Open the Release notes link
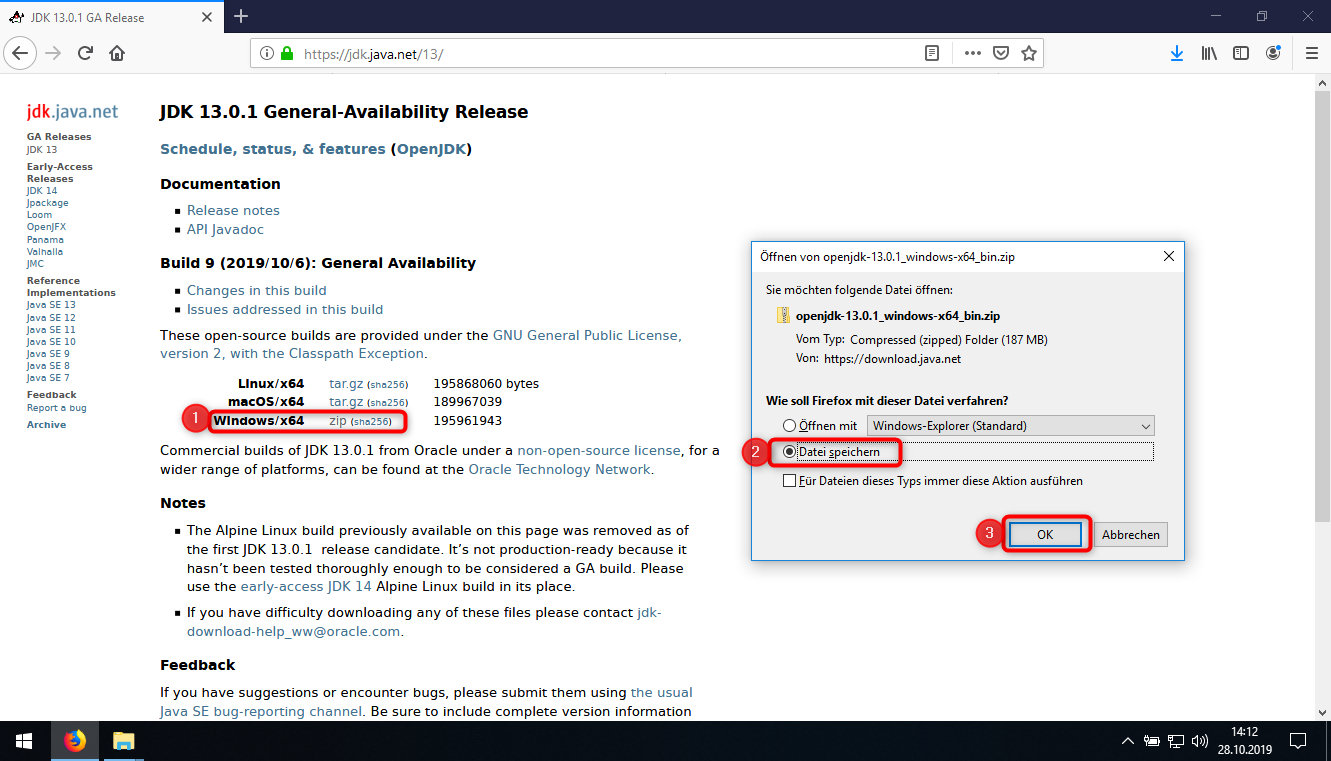Image resolution: width=1331 pixels, height=761 pixels. (x=233, y=210)
